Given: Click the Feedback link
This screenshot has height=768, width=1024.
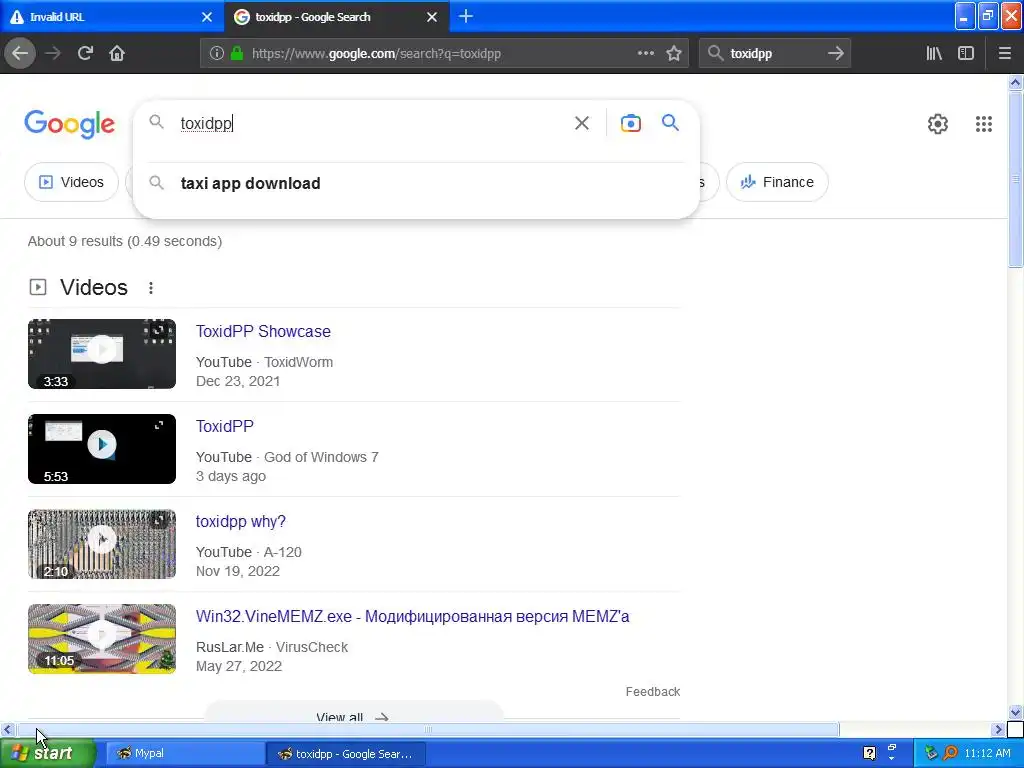Looking at the screenshot, I should pos(652,692).
